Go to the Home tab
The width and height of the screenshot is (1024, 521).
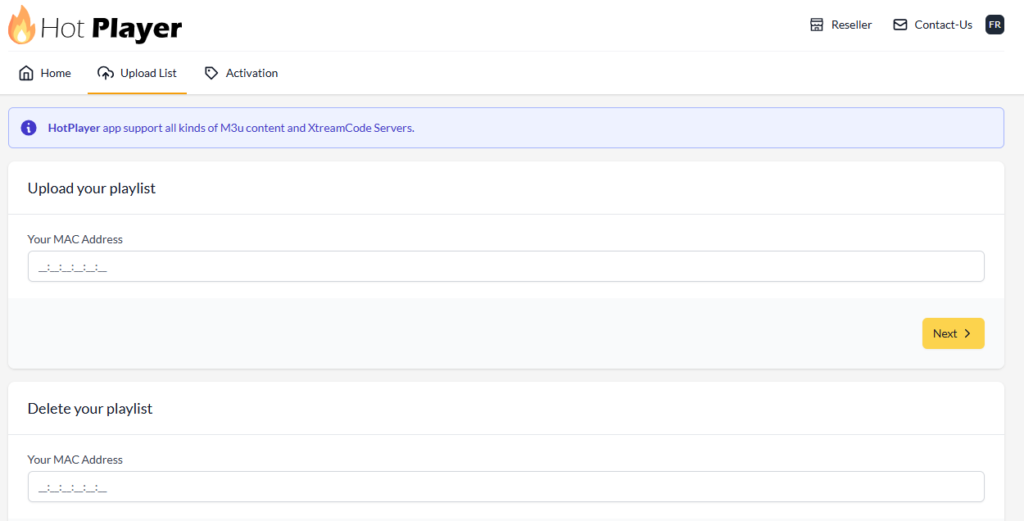[x=55, y=73]
